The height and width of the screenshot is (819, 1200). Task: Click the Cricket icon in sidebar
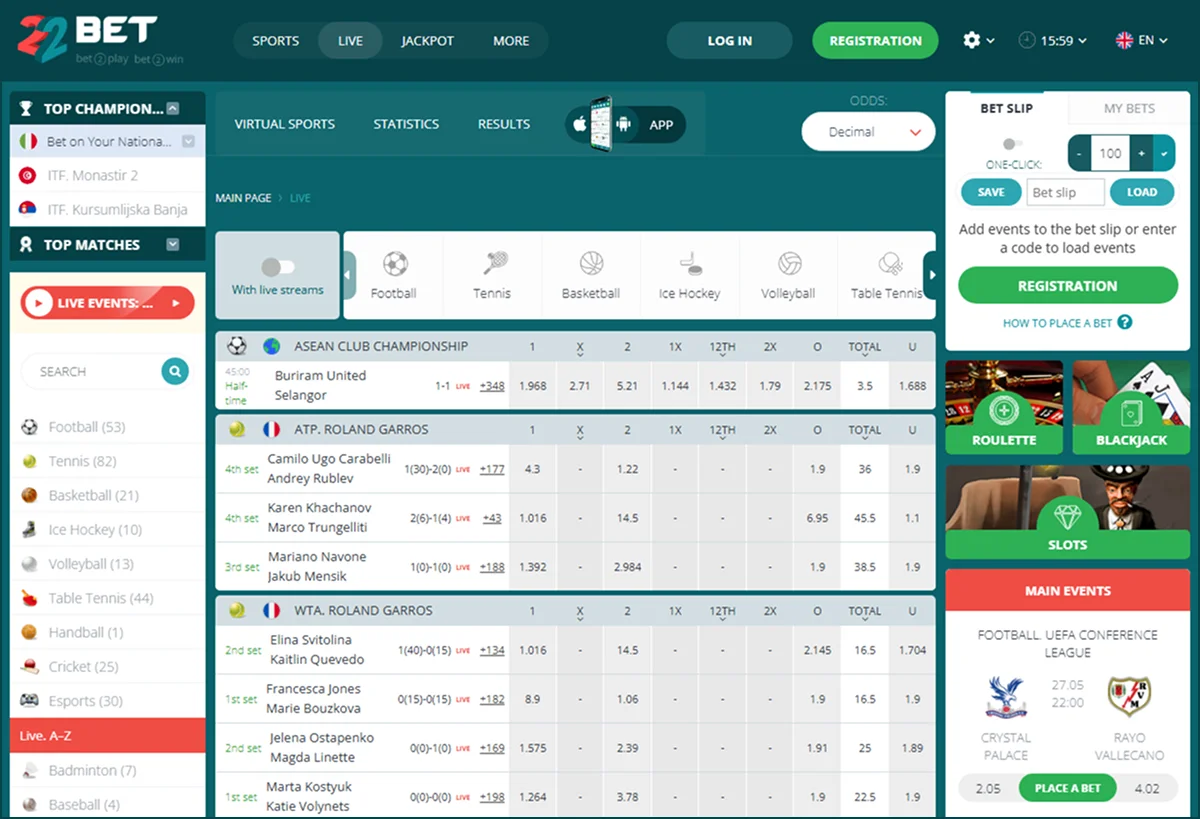coord(29,667)
